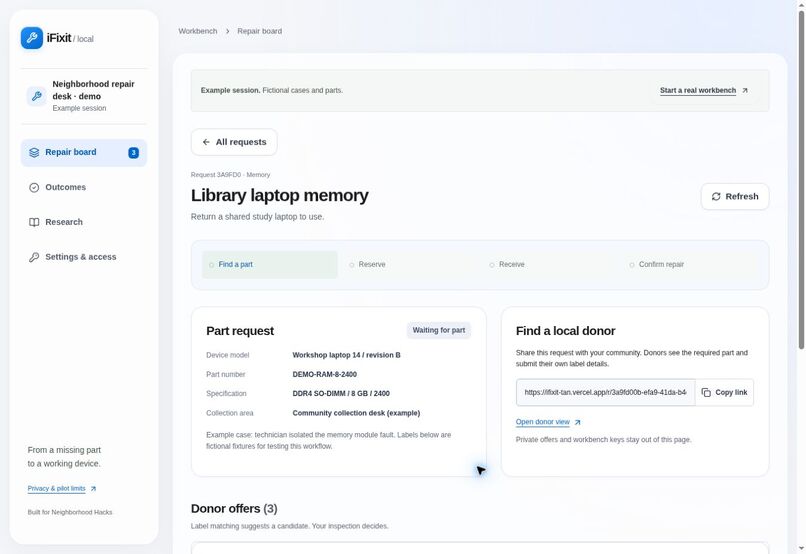806x554 pixels.
Task: Go to the Research section
Action: pyautogui.click(x=84, y=223)
